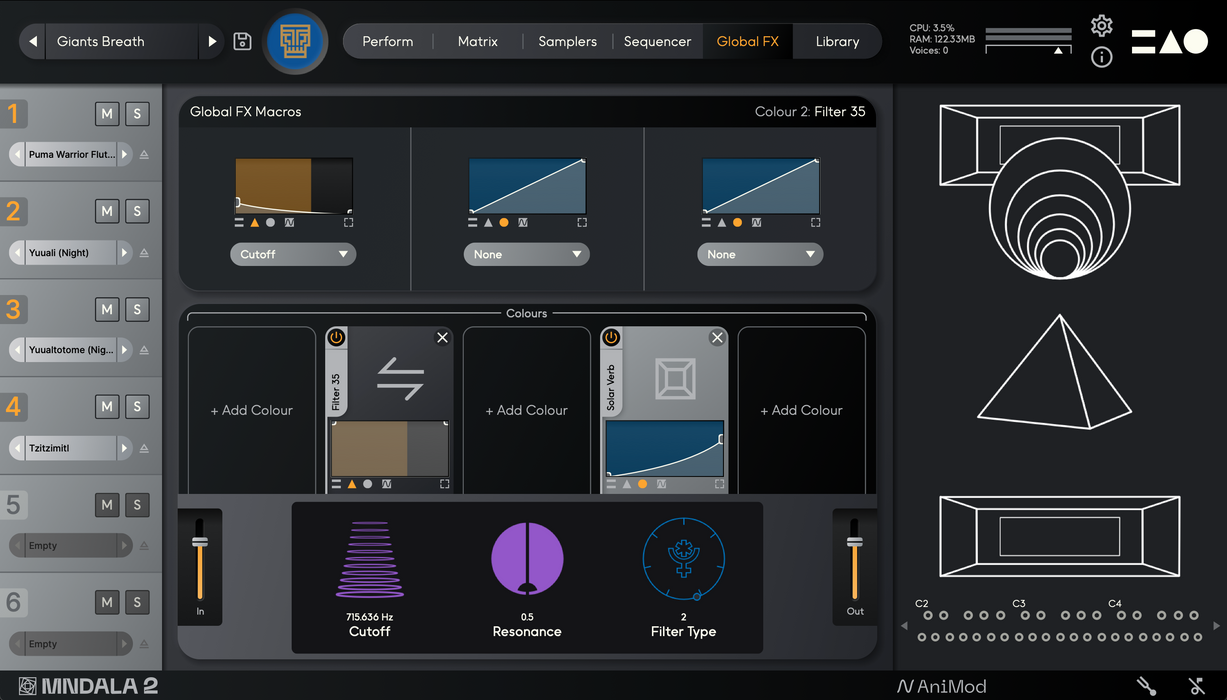Screen dimensions: 1227x700
Task: Toggle Filter 35 power button
Action: [336, 338]
